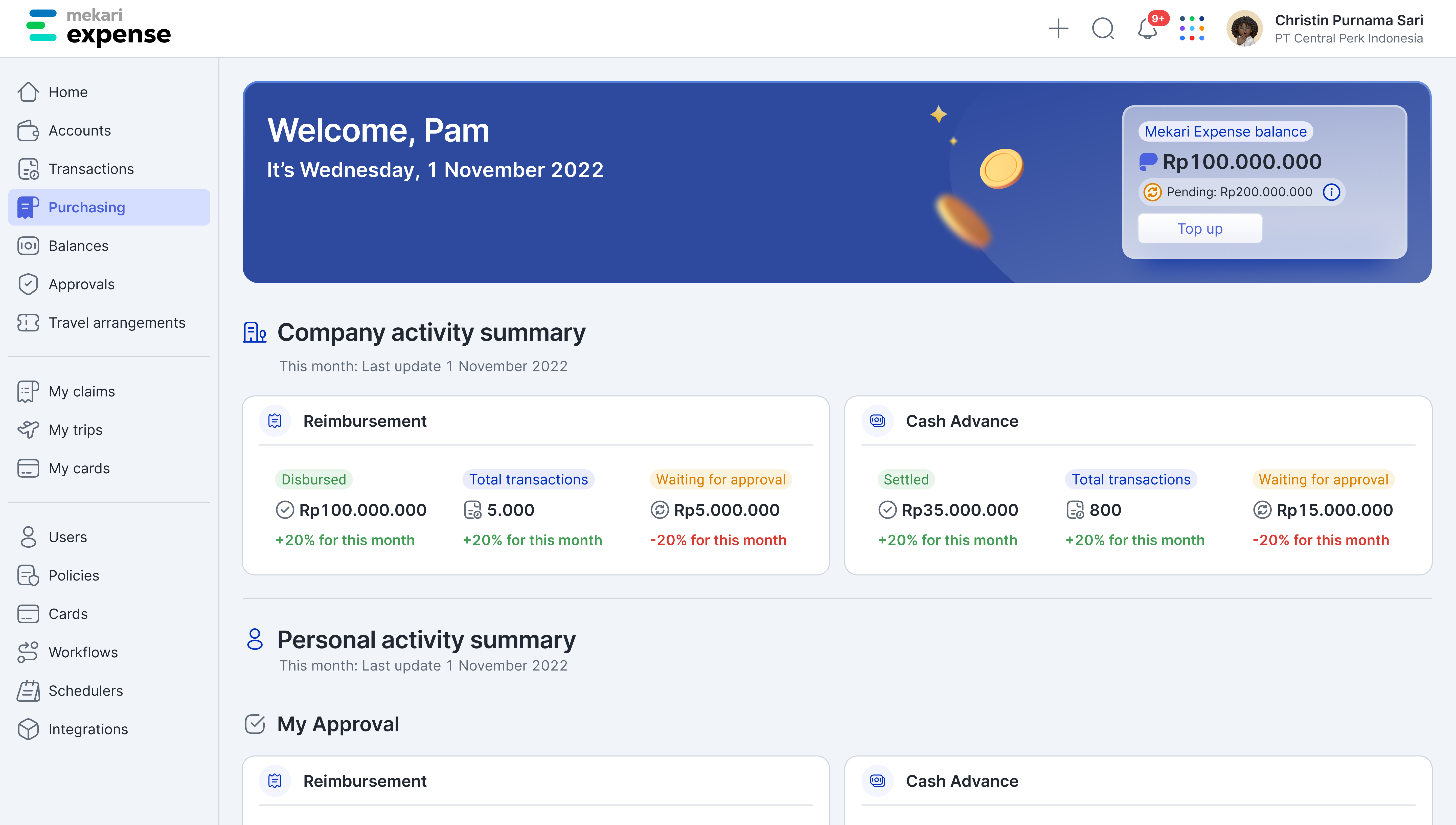Image resolution: width=1456 pixels, height=825 pixels.
Task: Open the colorful app launcher grid
Action: click(x=1192, y=28)
